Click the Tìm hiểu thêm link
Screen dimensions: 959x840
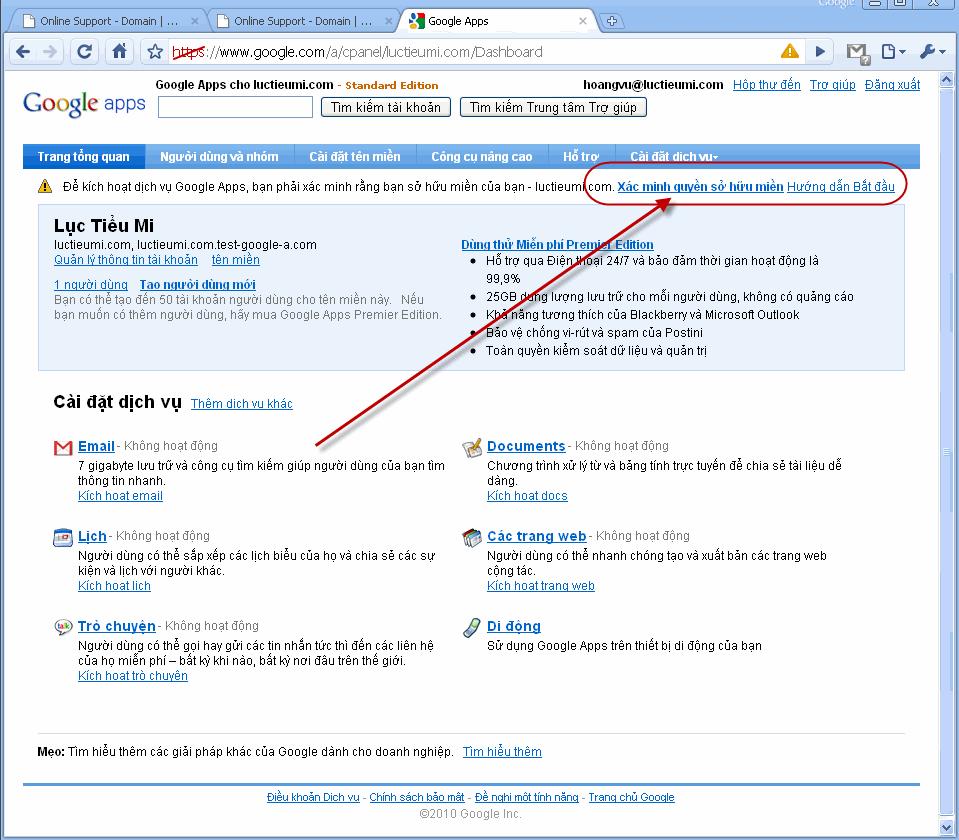(502, 752)
